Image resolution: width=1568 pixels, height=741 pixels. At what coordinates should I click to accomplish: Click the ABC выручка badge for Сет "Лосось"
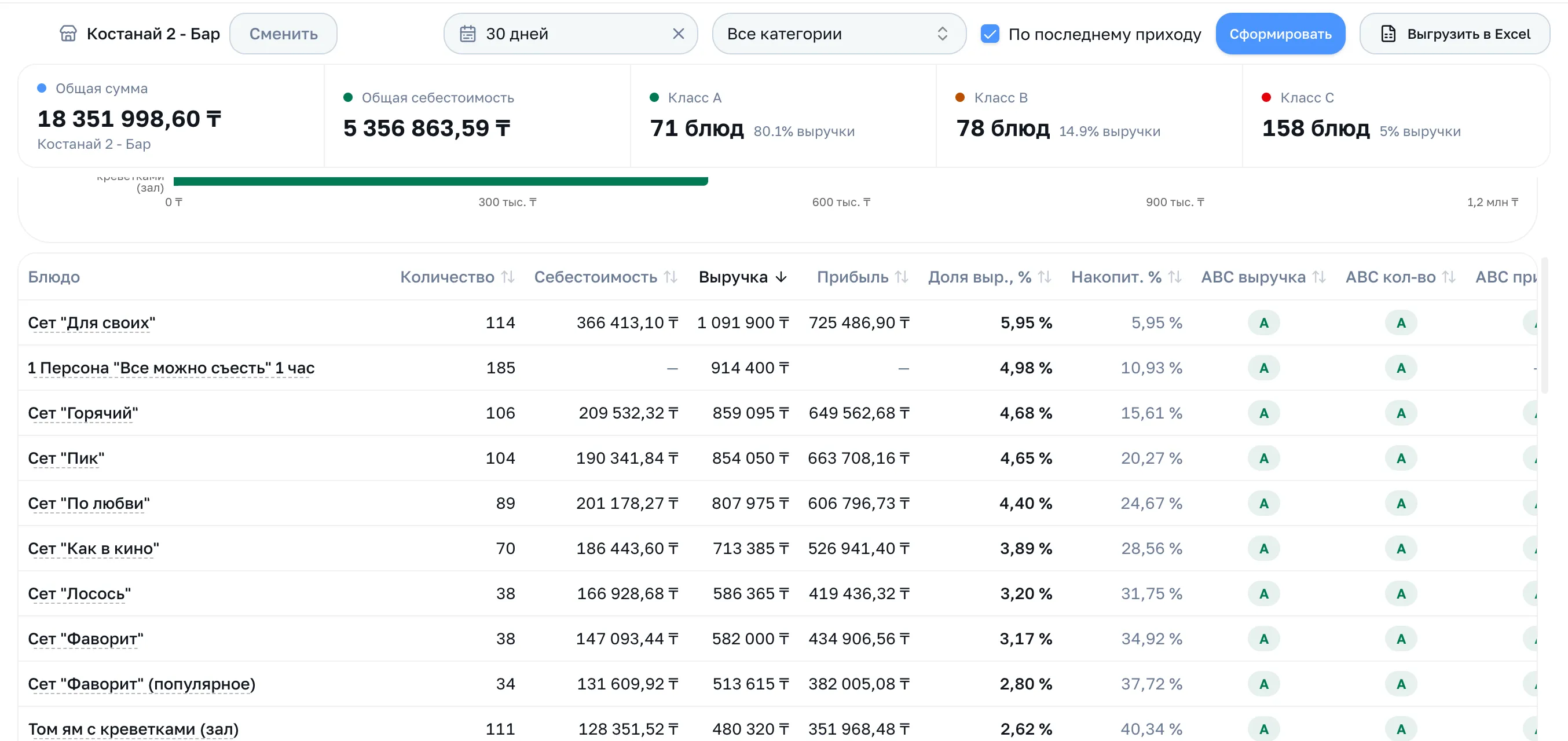click(1263, 593)
